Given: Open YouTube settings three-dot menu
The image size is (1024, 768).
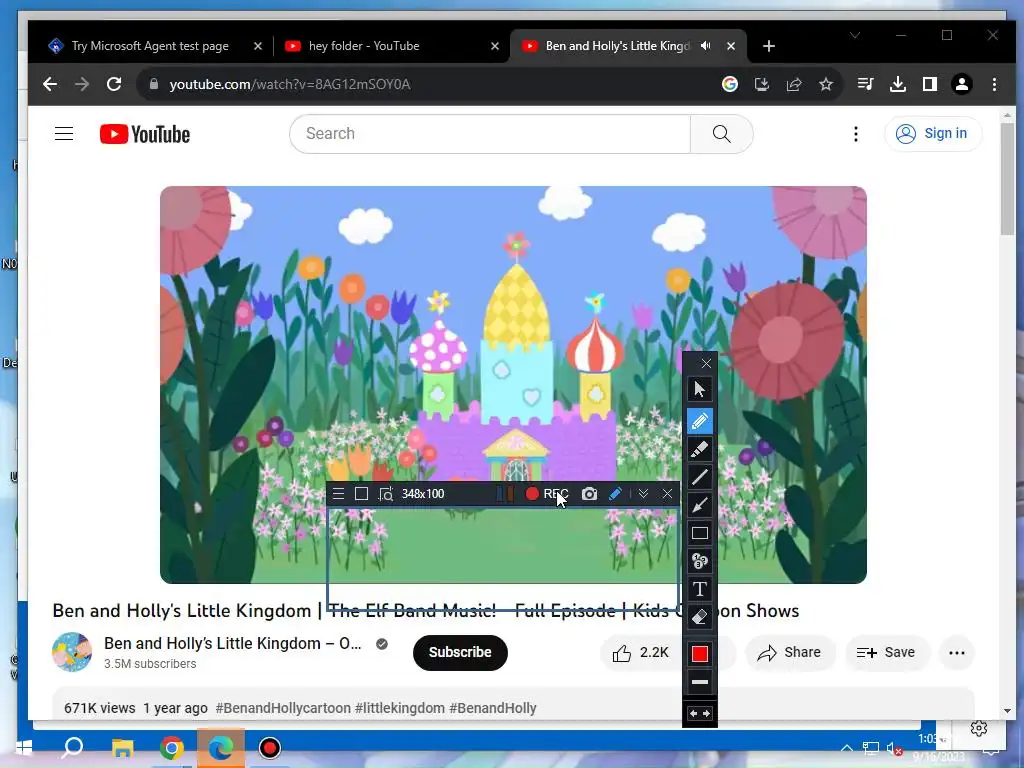Looking at the screenshot, I should tap(856, 134).
